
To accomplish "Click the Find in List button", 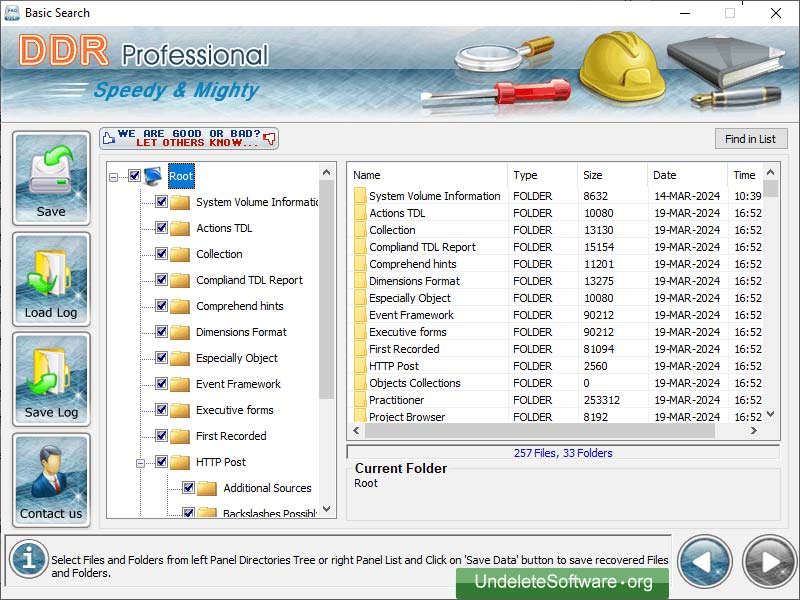I will point(751,139).
